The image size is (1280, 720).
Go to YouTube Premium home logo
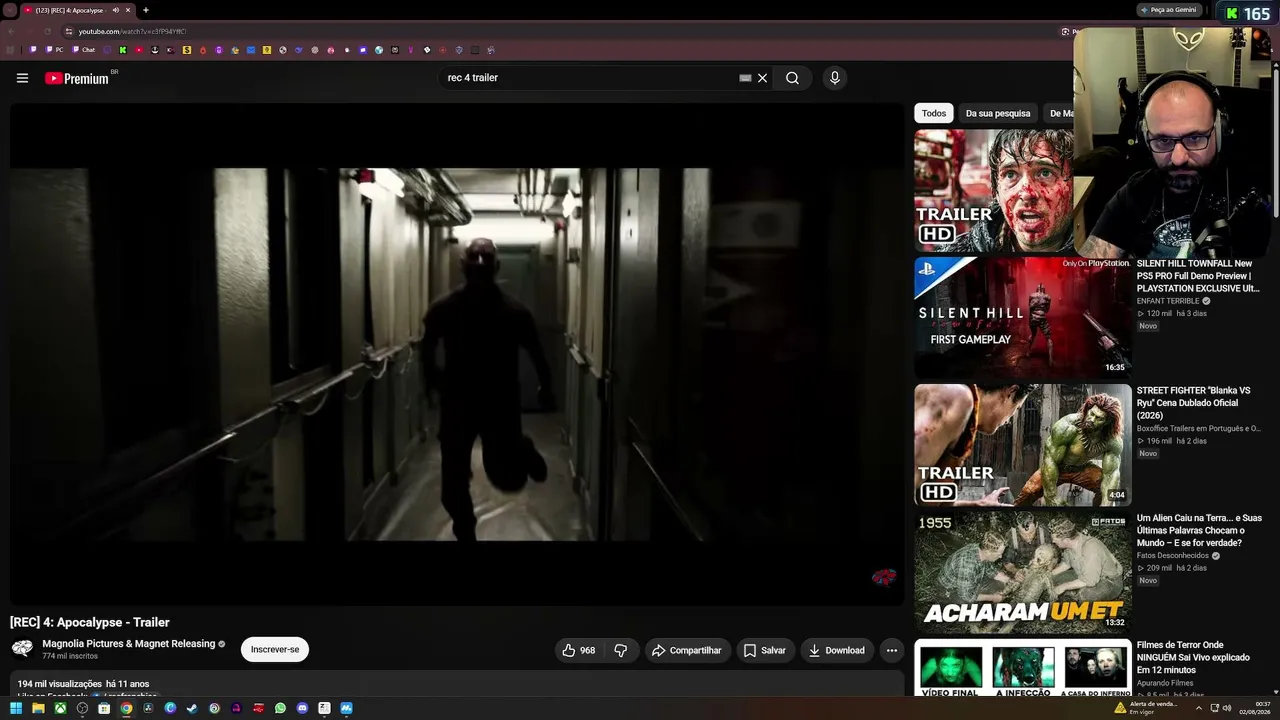[x=77, y=78]
